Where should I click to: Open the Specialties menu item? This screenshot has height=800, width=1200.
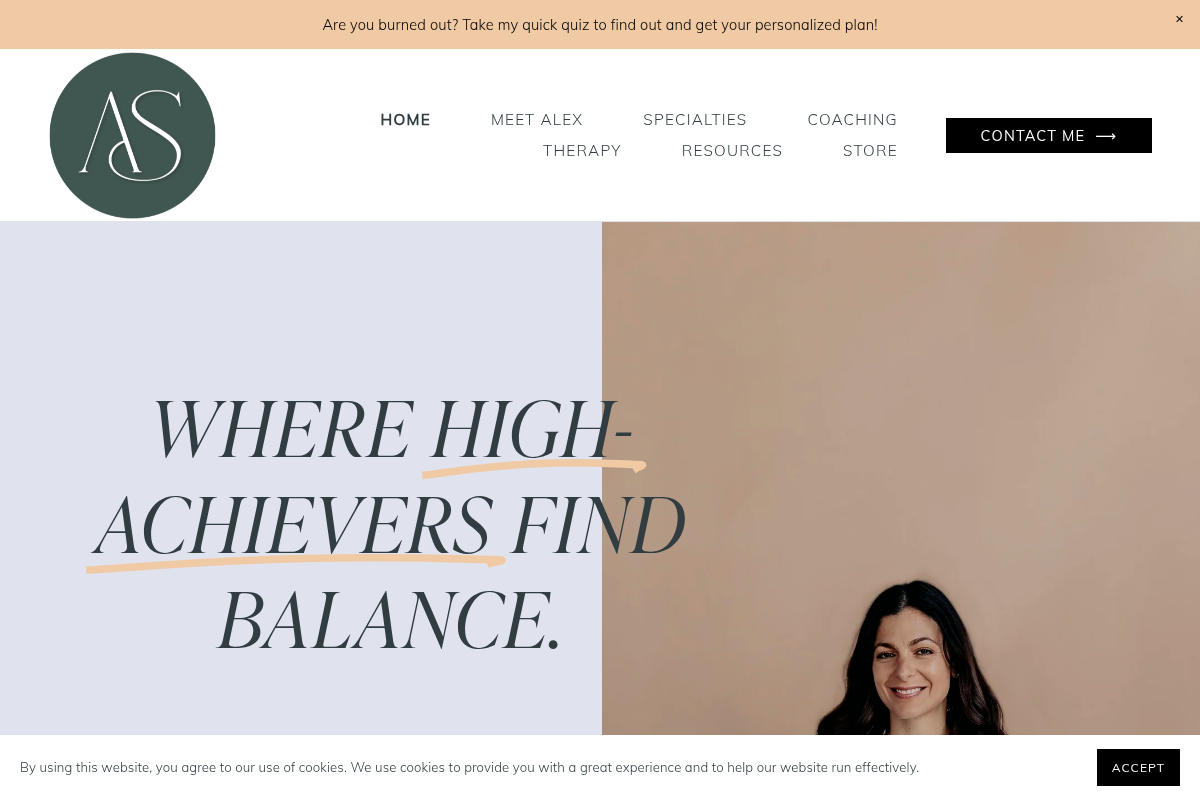(695, 120)
